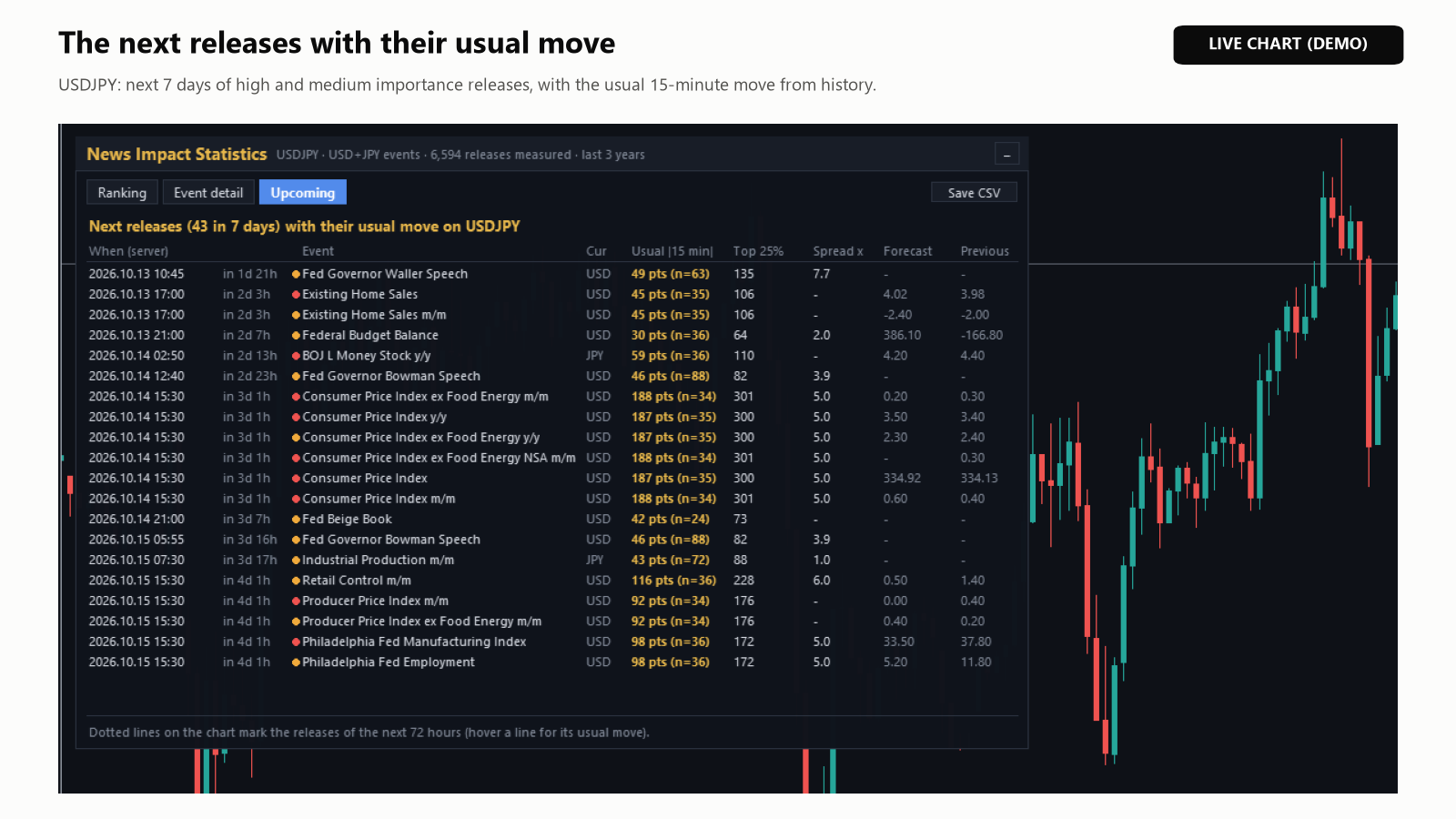This screenshot has height=819, width=1456.
Task: Select Consumer Price Index ex Food Energy NSA m/m
Action: pyautogui.click(x=439, y=458)
